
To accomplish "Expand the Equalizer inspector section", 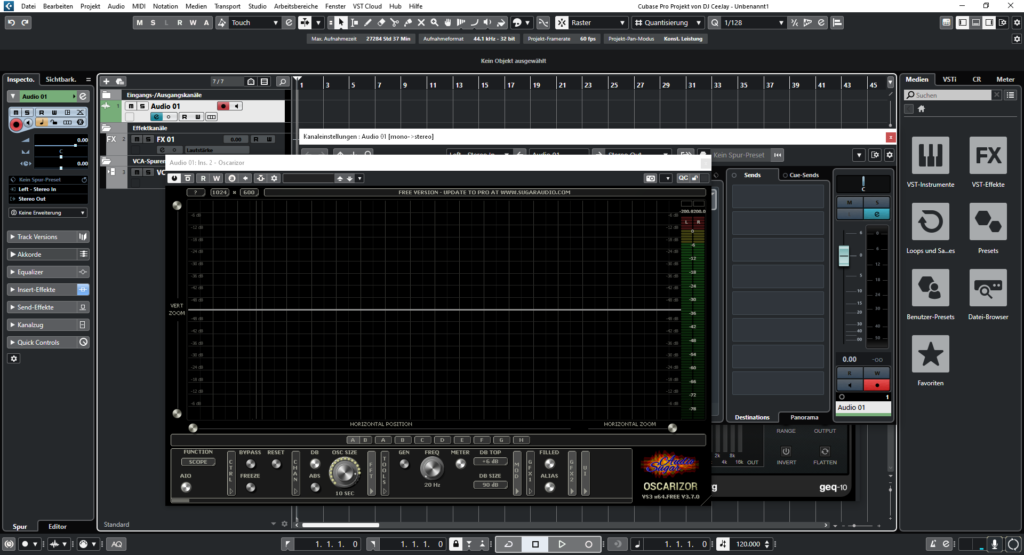I will [48, 272].
